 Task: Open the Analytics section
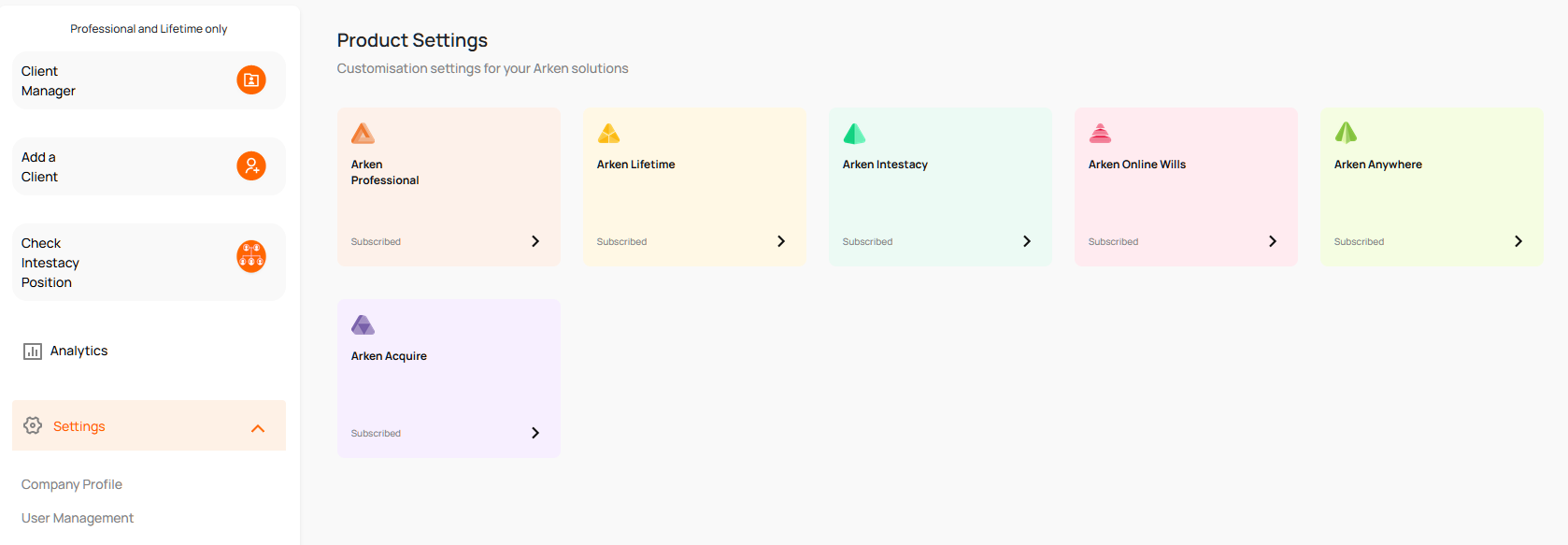tap(78, 351)
